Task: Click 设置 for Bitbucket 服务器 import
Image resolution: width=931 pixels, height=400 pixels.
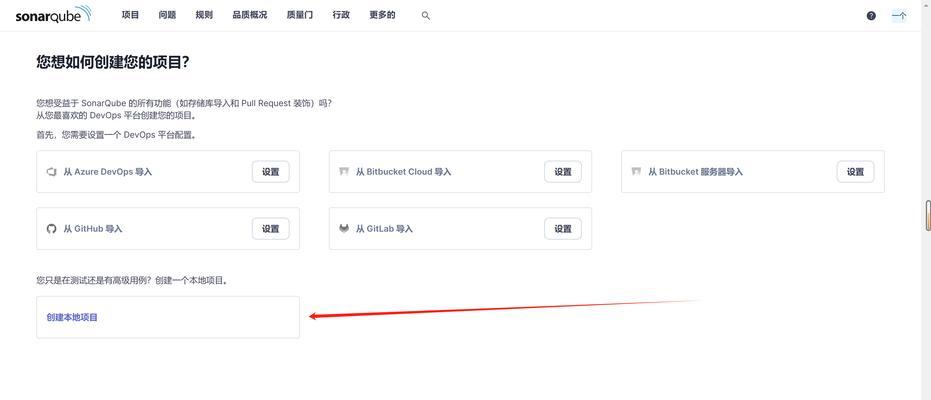Action: [856, 172]
